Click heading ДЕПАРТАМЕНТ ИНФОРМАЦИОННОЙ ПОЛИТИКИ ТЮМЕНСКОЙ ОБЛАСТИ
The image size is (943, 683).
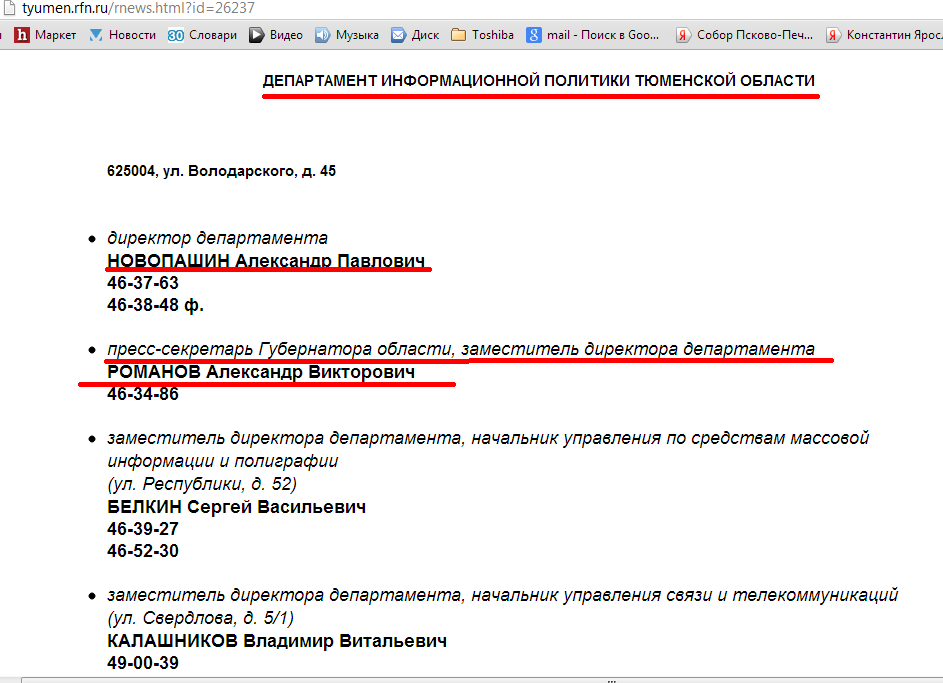(x=539, y=81)
